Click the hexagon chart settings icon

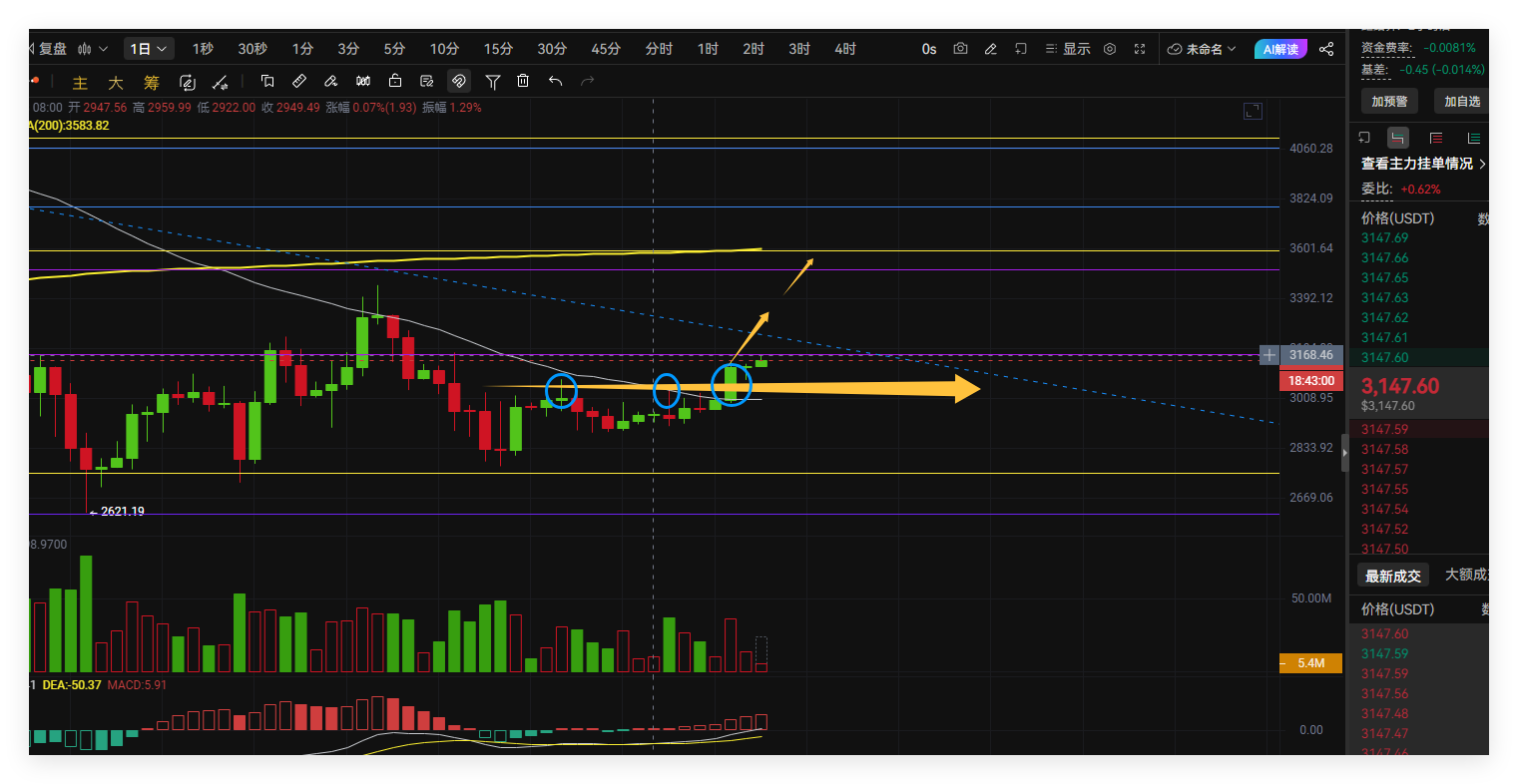(x=1110, y=49)
